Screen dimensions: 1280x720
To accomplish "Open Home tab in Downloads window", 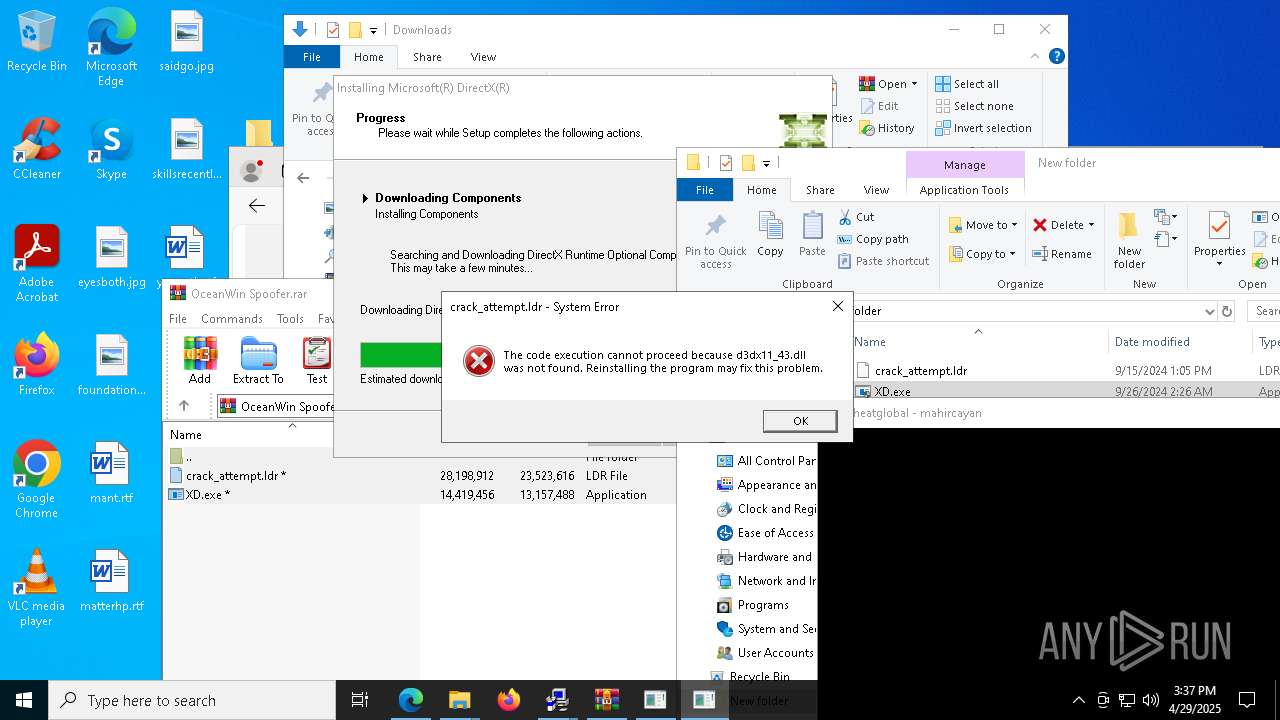I will [x=368, y=57].
